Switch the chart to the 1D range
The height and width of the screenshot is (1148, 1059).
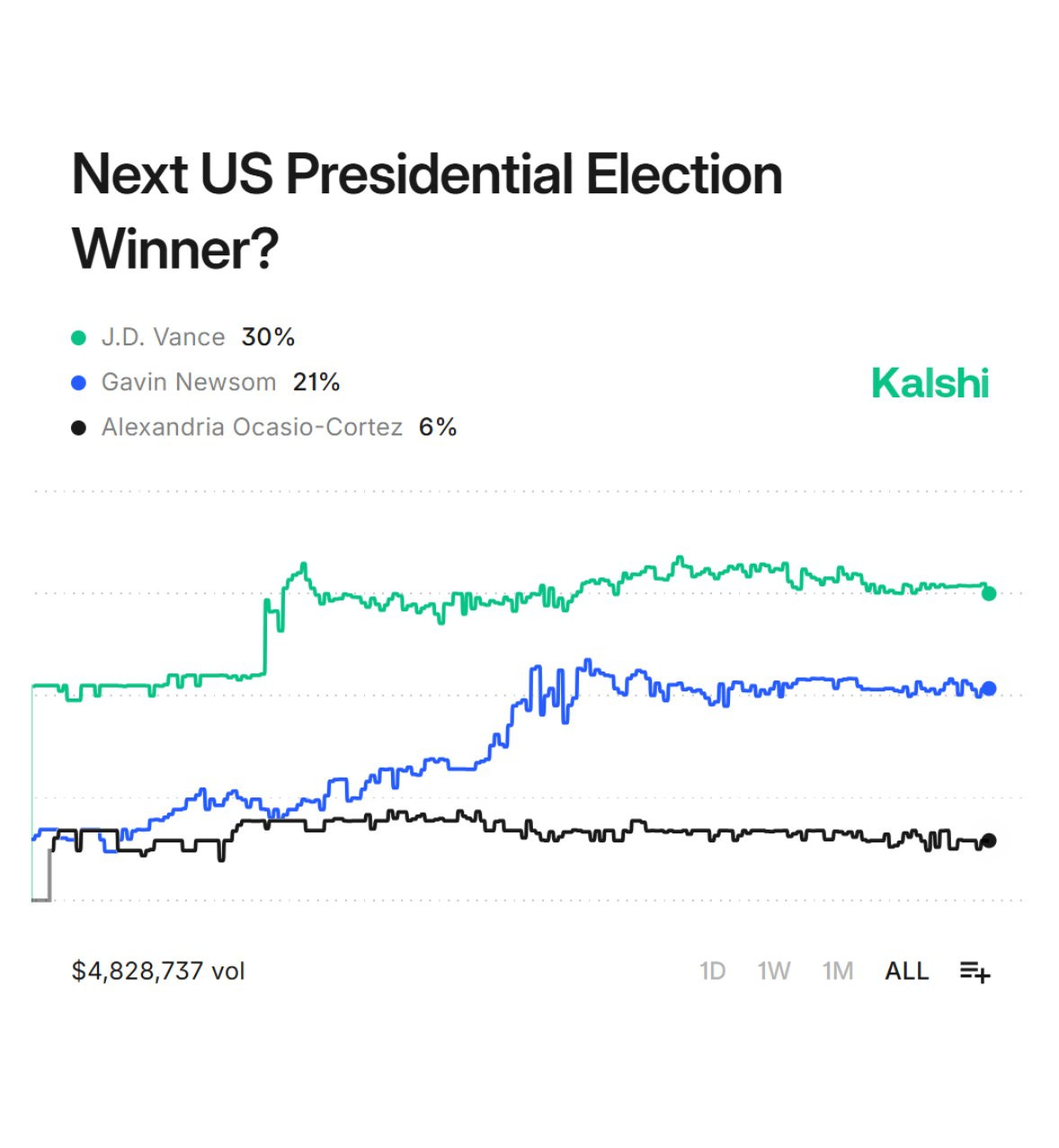click(712, 971)
